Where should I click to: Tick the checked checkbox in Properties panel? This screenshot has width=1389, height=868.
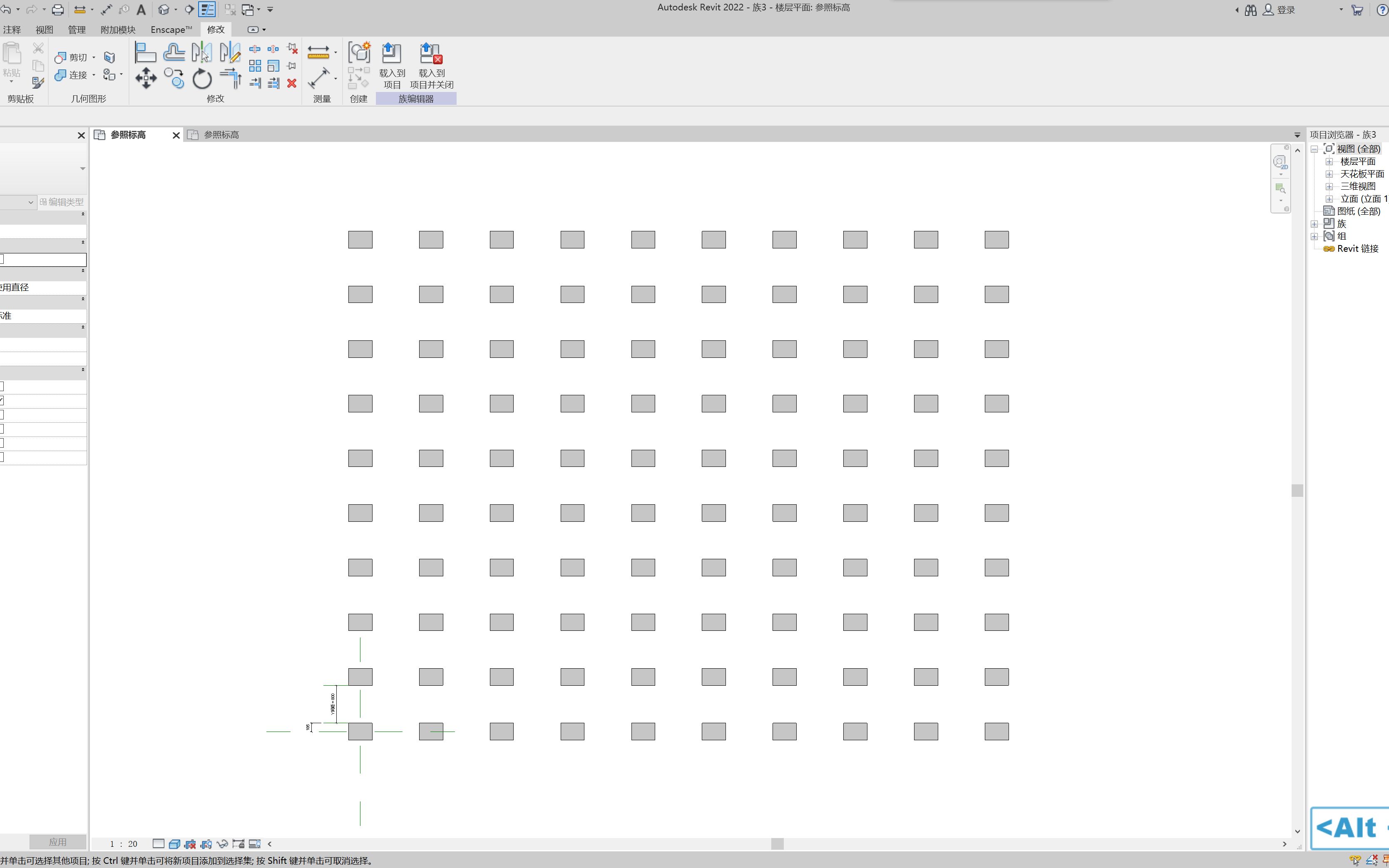click(2, 401)
